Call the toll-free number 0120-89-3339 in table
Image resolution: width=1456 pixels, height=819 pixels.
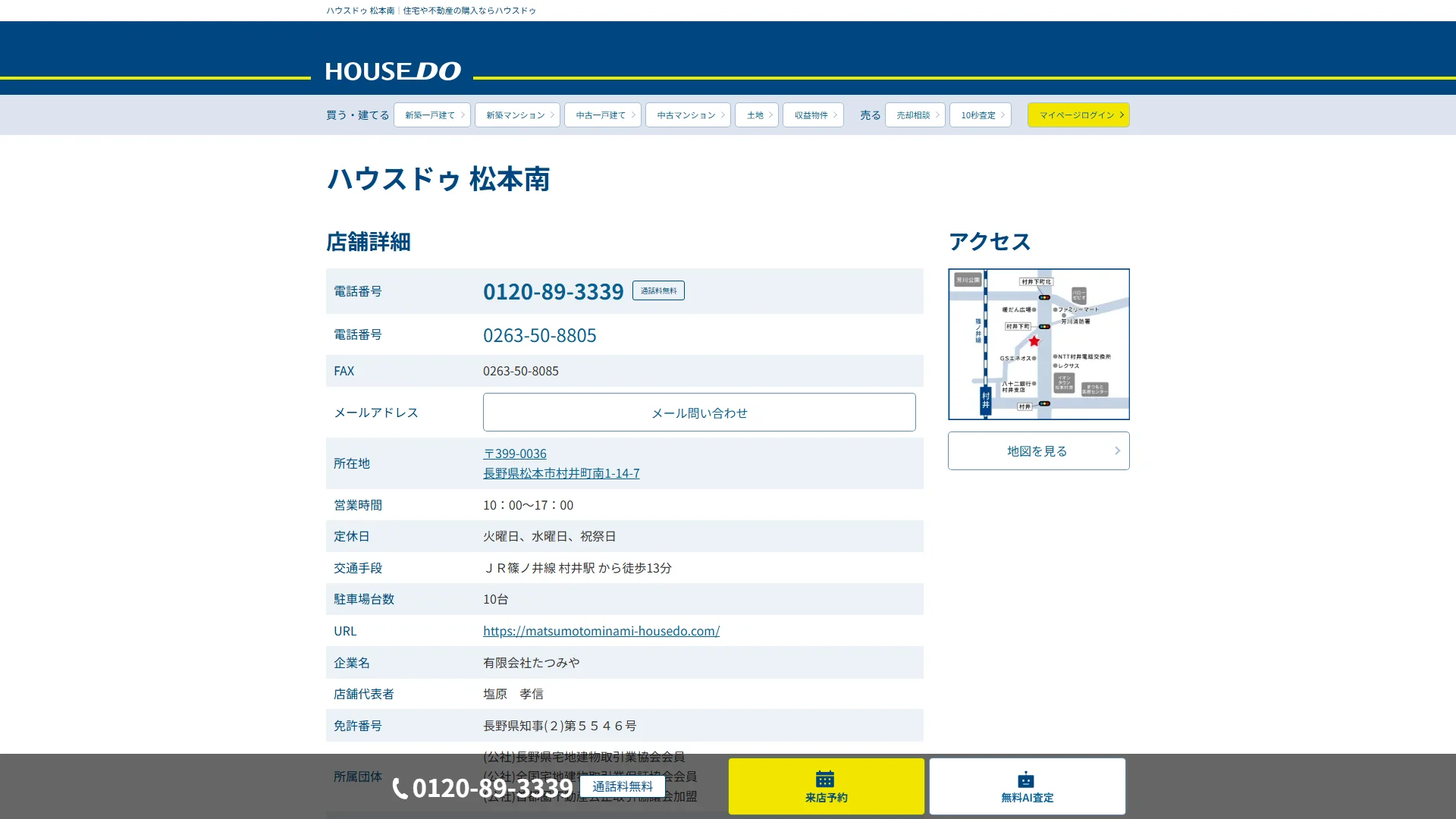553,291
